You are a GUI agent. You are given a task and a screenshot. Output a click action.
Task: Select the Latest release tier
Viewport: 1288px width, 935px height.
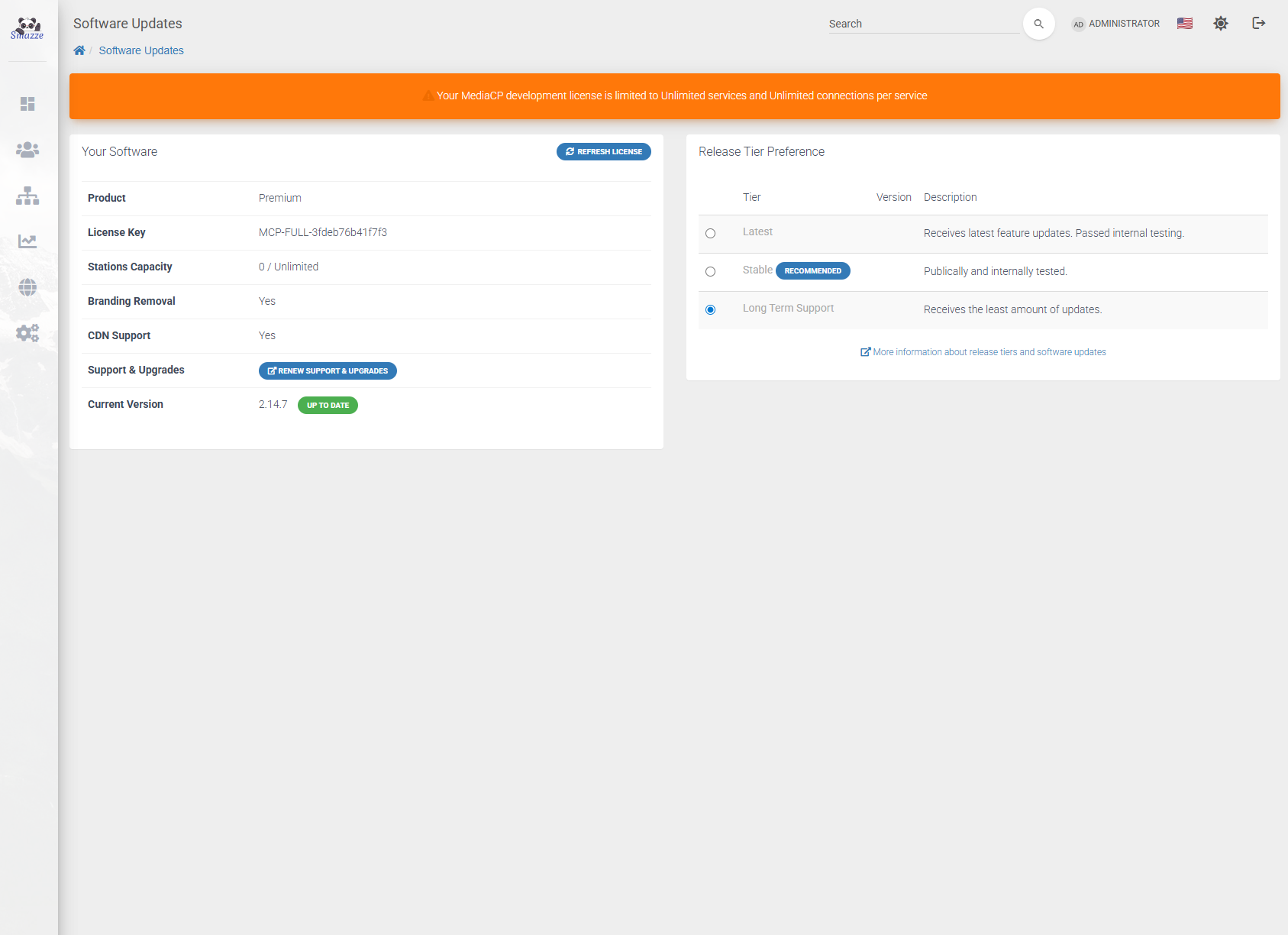711,234
